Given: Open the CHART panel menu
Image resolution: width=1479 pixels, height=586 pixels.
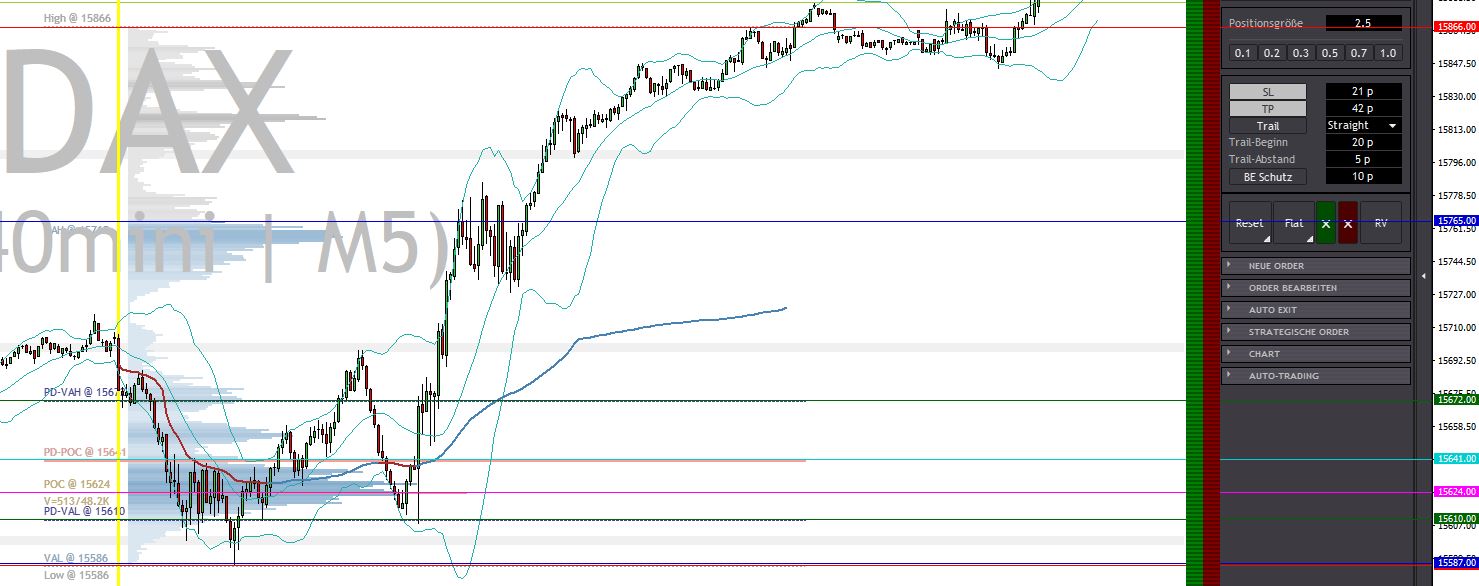Looking at the screenshot, I should click(1315, 353).
